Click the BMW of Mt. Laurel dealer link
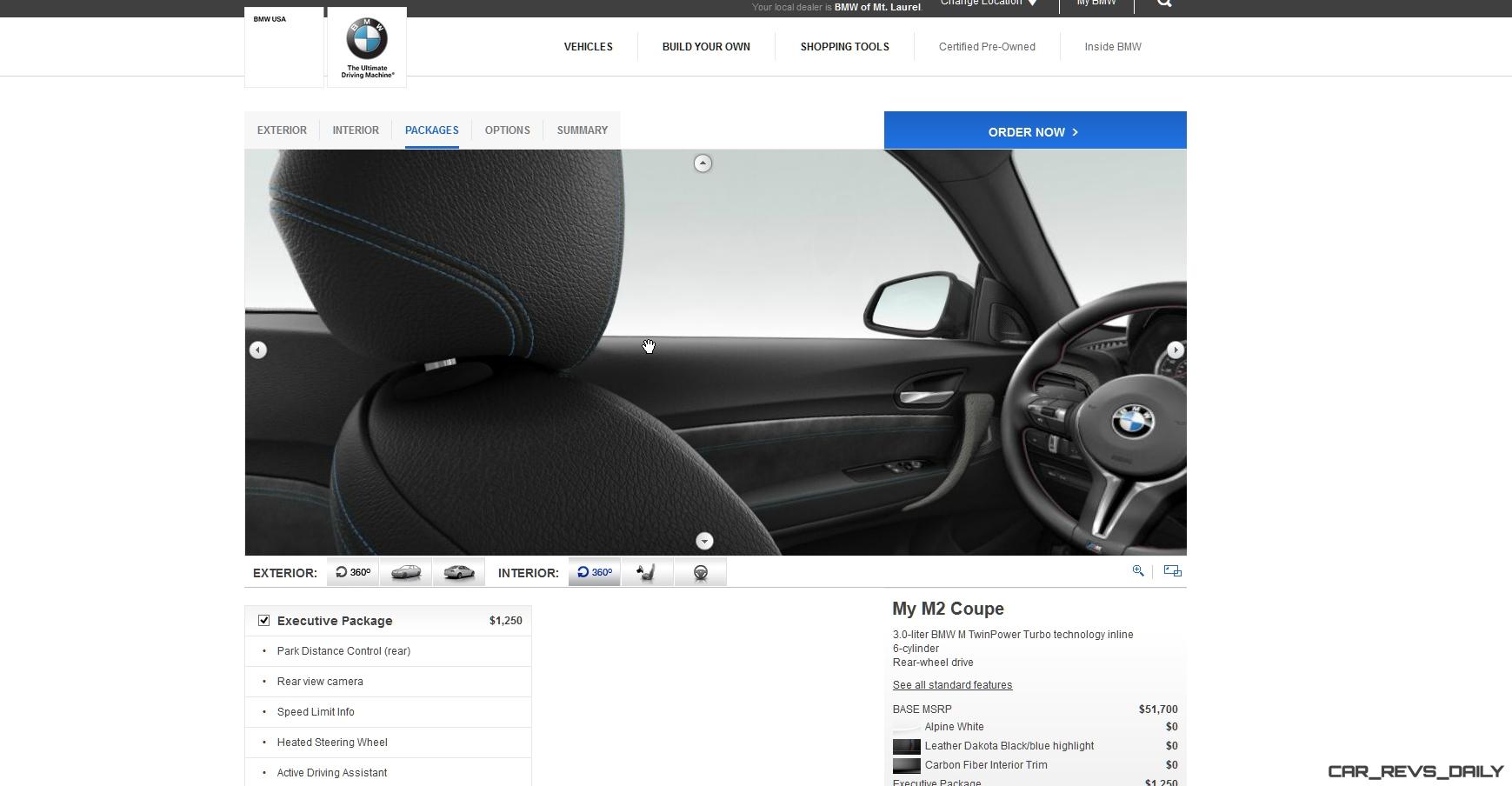 pos(877,7)
